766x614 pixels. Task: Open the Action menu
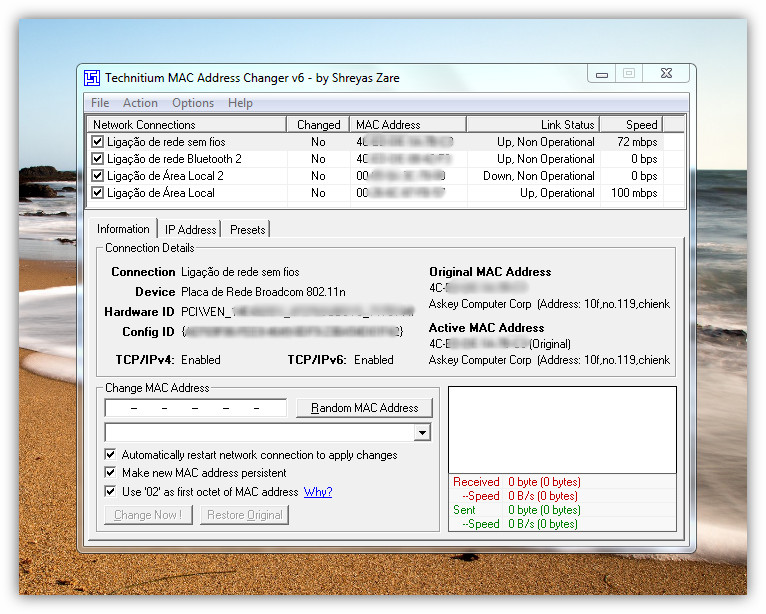click(x=140, y=103)
